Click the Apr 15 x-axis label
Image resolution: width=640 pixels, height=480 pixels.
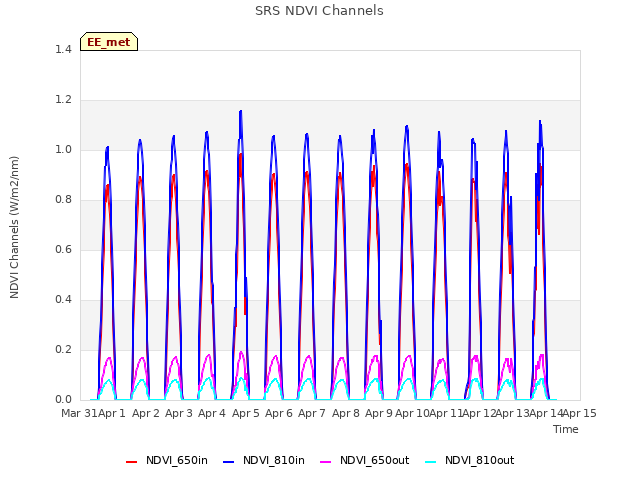[580, 413]
